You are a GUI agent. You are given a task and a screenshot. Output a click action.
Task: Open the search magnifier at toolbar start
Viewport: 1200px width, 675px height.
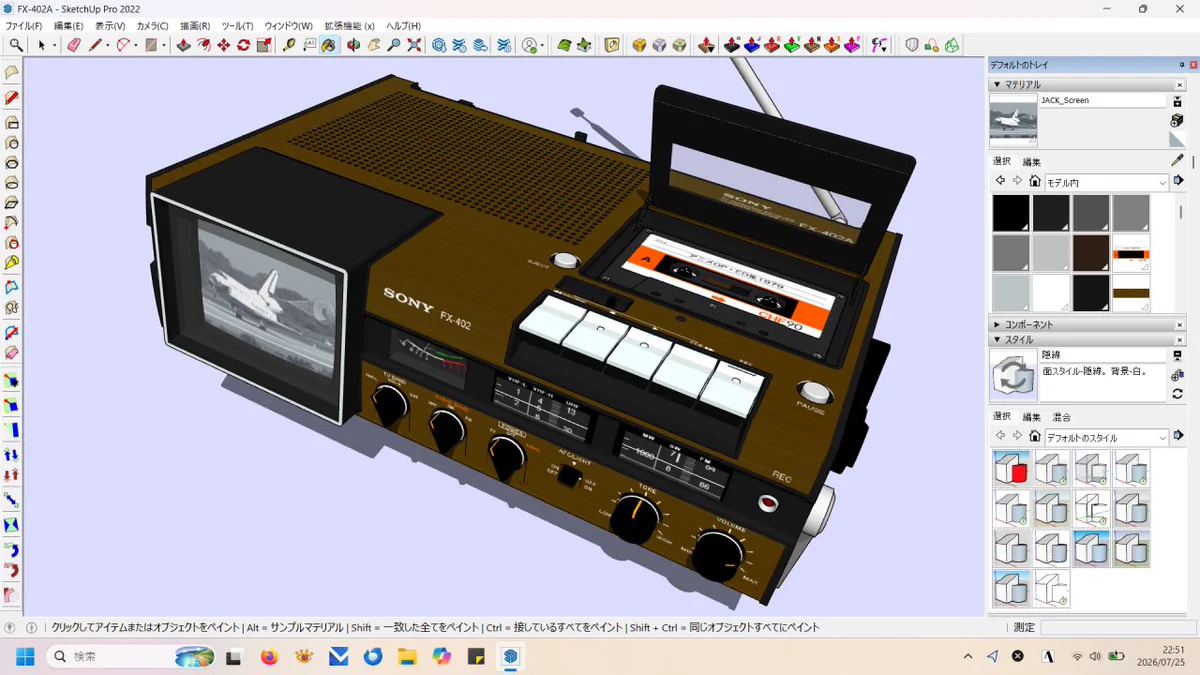[16, 45]
